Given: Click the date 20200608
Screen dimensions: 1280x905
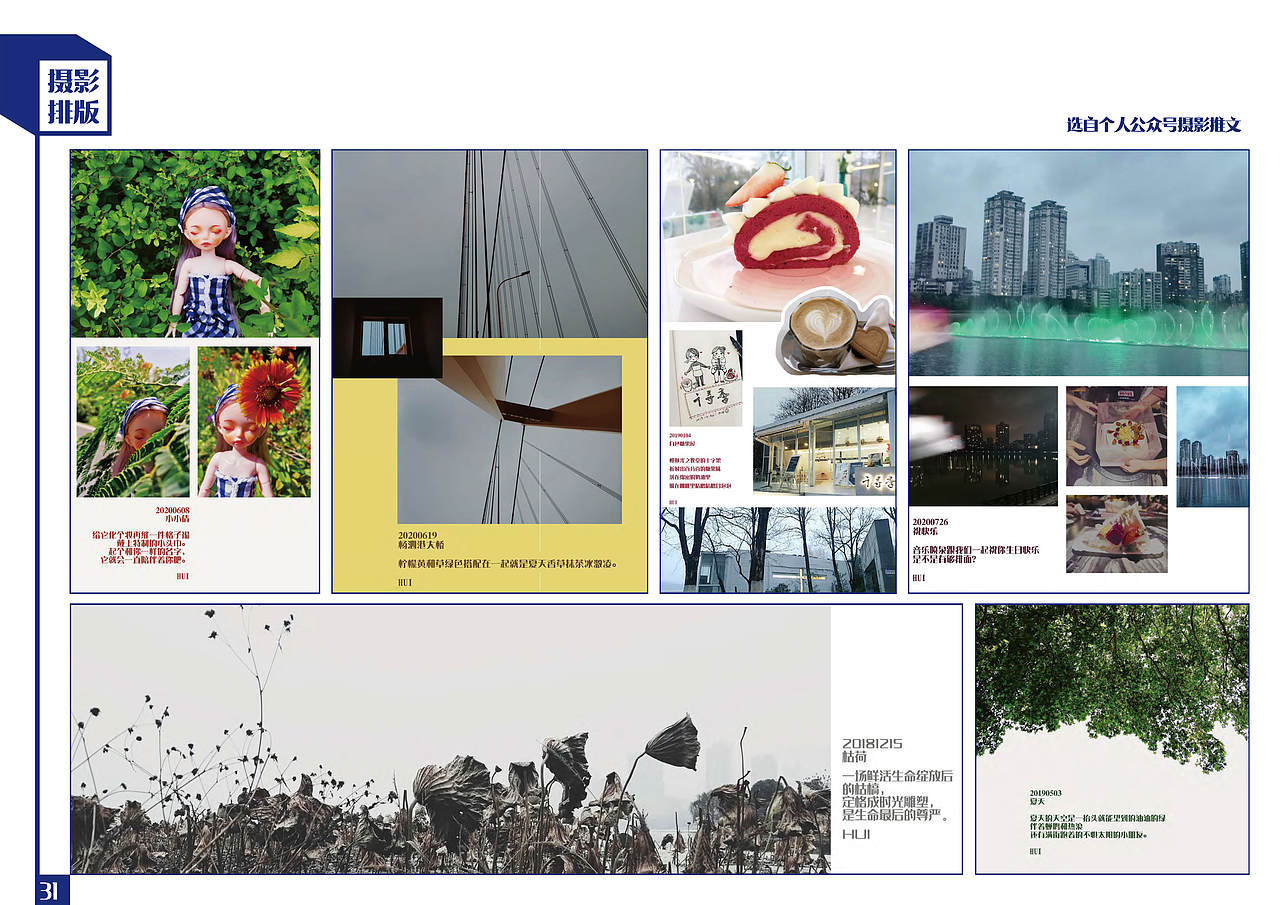Looking at the screenshot, I should point(172,510).
